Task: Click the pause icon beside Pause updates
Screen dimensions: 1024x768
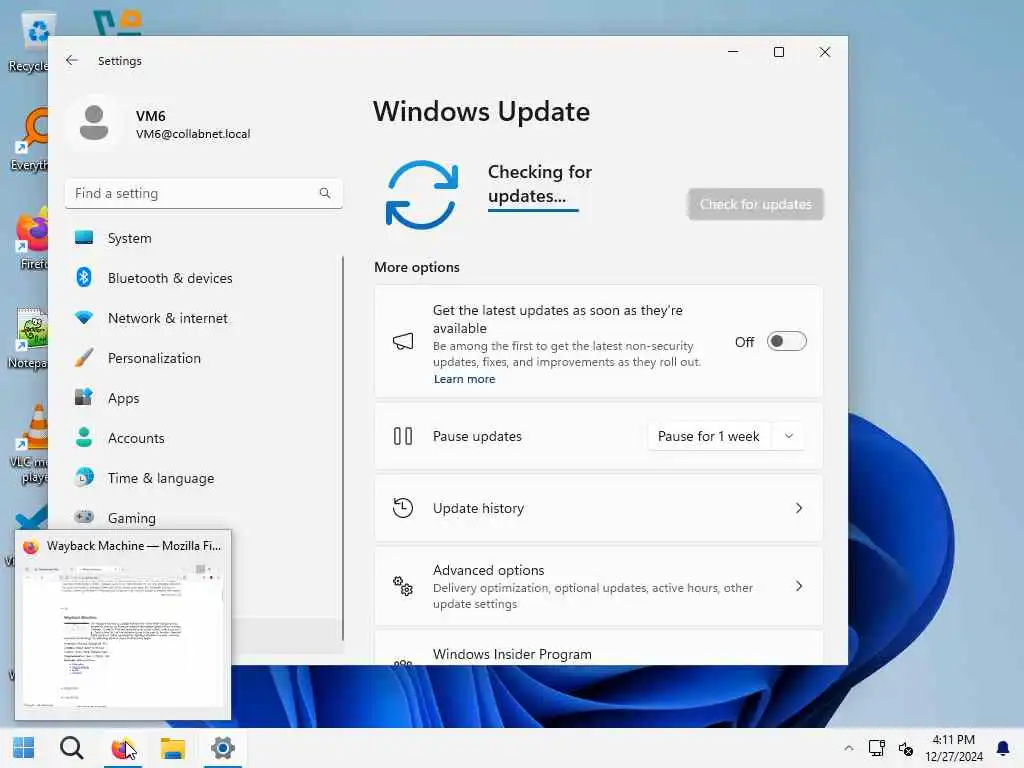Action: 403,436
